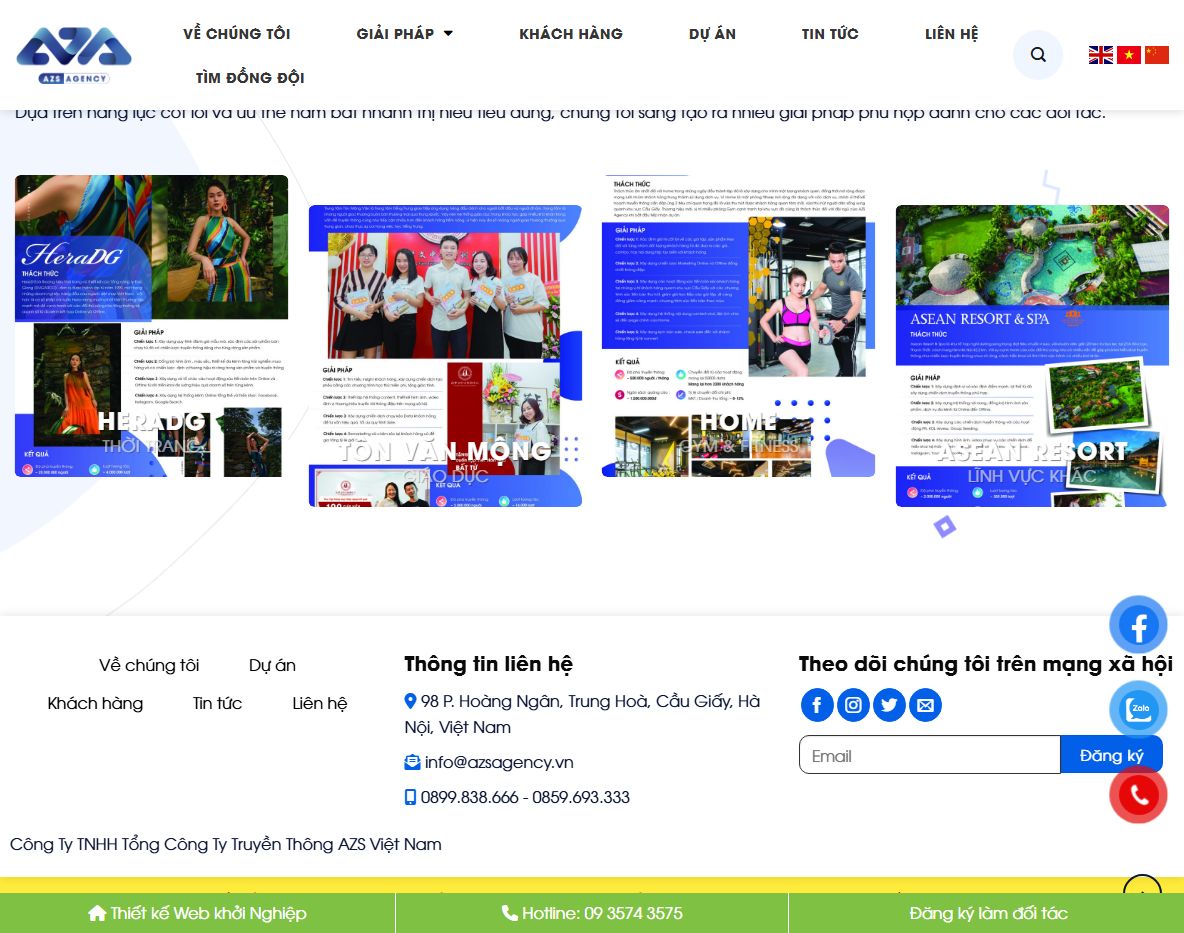Click the Đăng ký subscribe button

click(1111, 755)
